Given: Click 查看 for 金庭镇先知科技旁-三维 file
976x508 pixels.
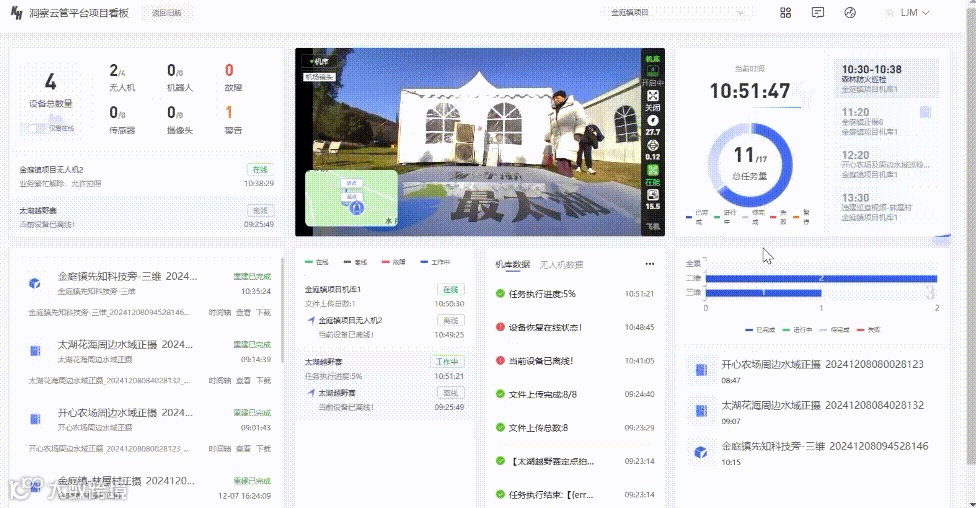Looking at the screenshot, I should 243,313.
